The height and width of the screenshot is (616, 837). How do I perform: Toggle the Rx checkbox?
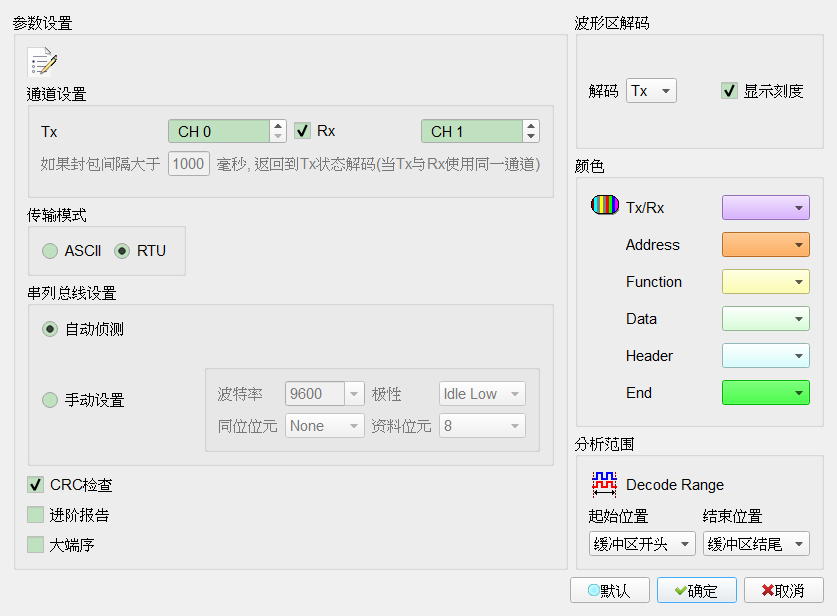(303, 131)
